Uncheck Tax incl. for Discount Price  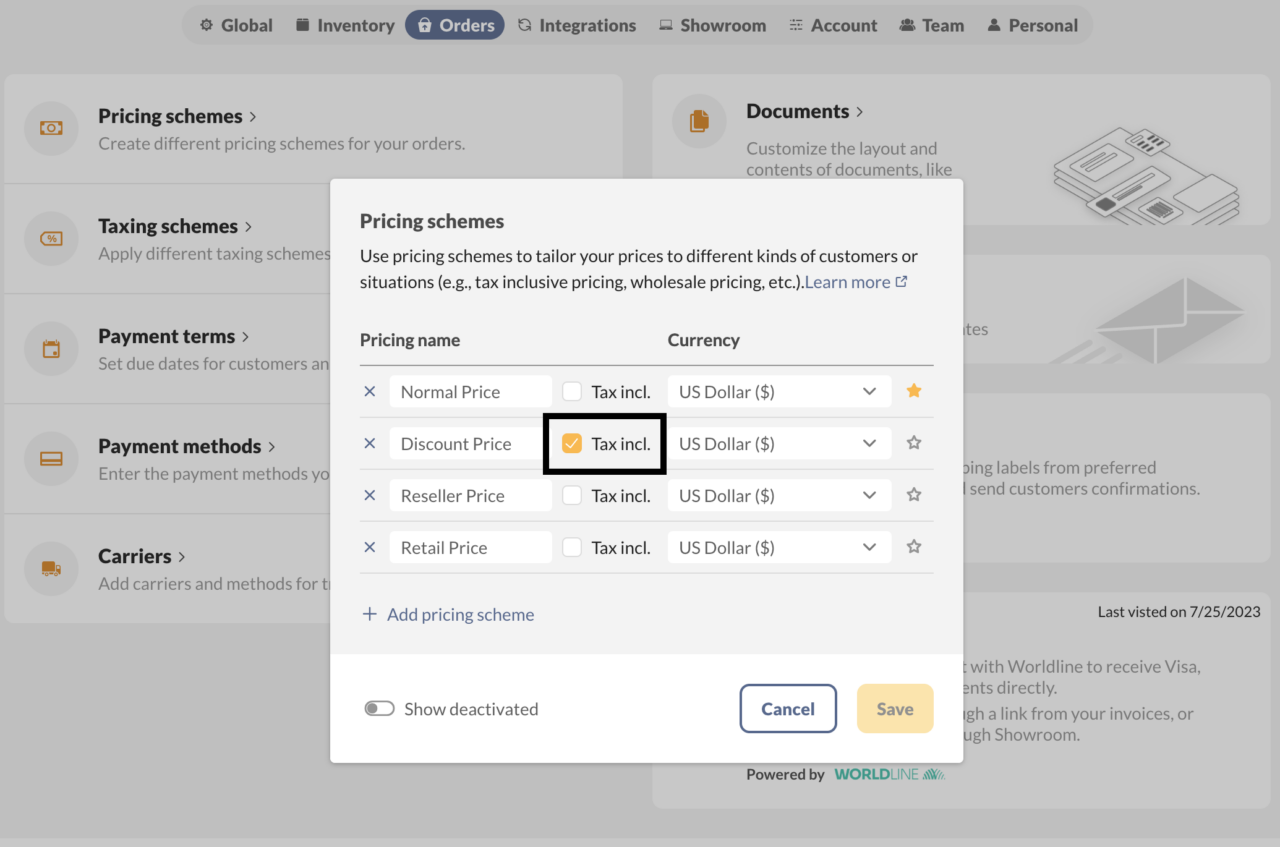572,444
